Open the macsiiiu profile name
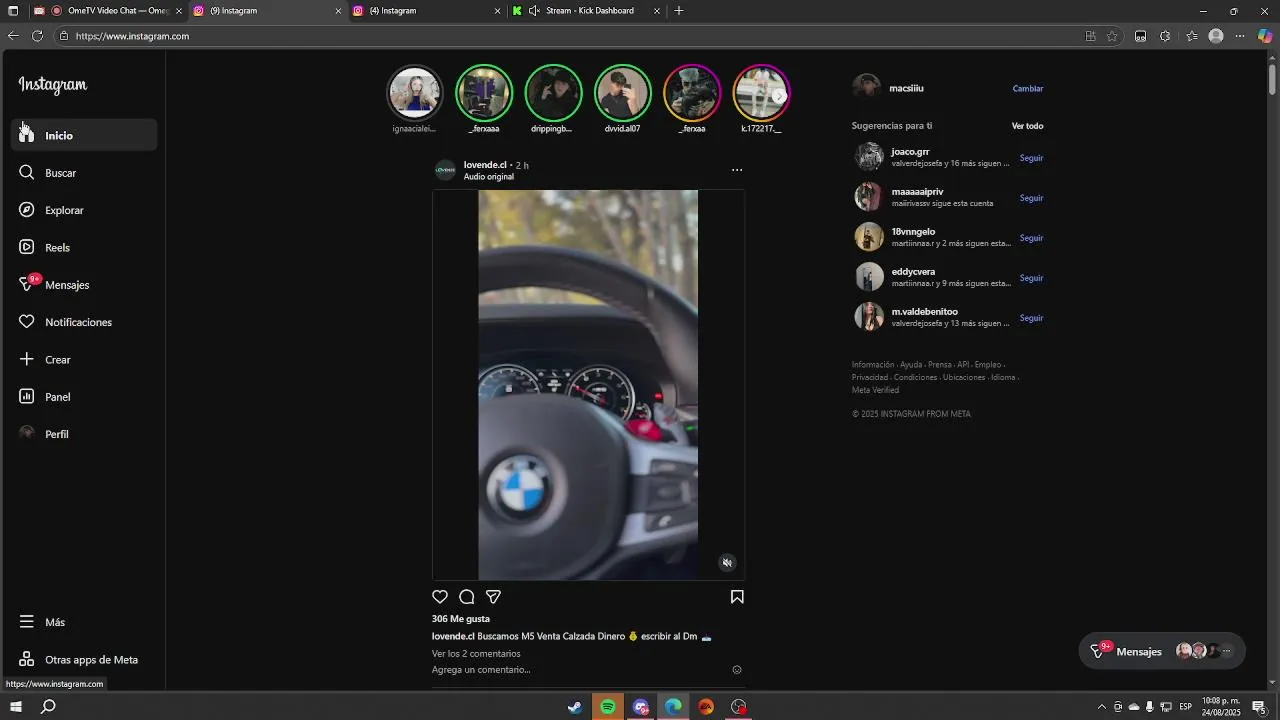This screenshot has width=1280, height=720. click(x=906, y=88)
